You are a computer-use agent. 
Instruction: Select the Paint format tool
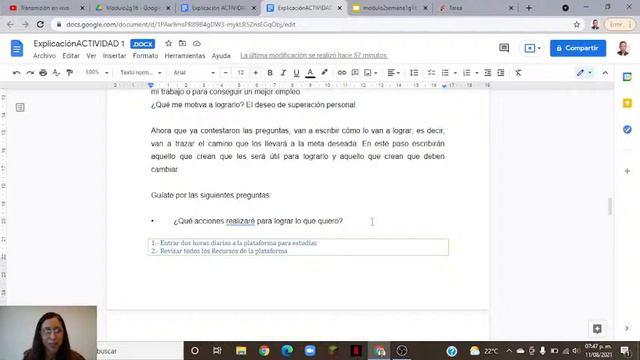click(x=69, y=73)
